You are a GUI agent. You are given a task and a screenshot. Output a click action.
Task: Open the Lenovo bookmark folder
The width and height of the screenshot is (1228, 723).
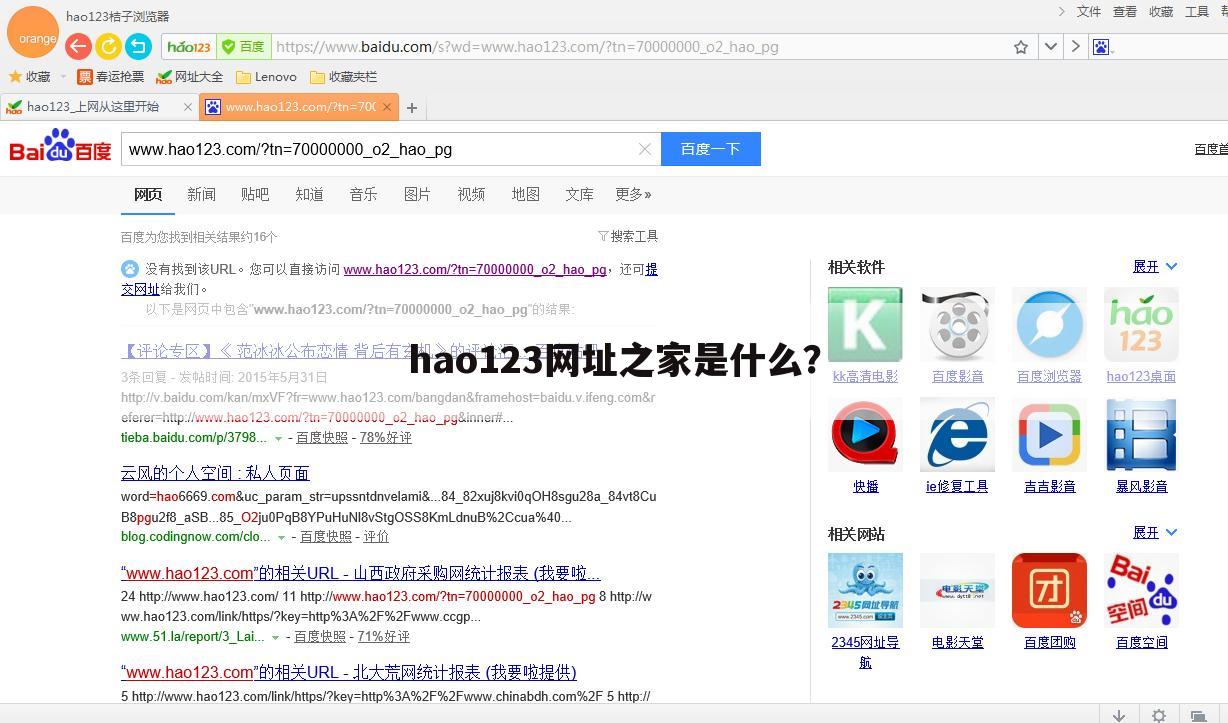coord(266,76)
